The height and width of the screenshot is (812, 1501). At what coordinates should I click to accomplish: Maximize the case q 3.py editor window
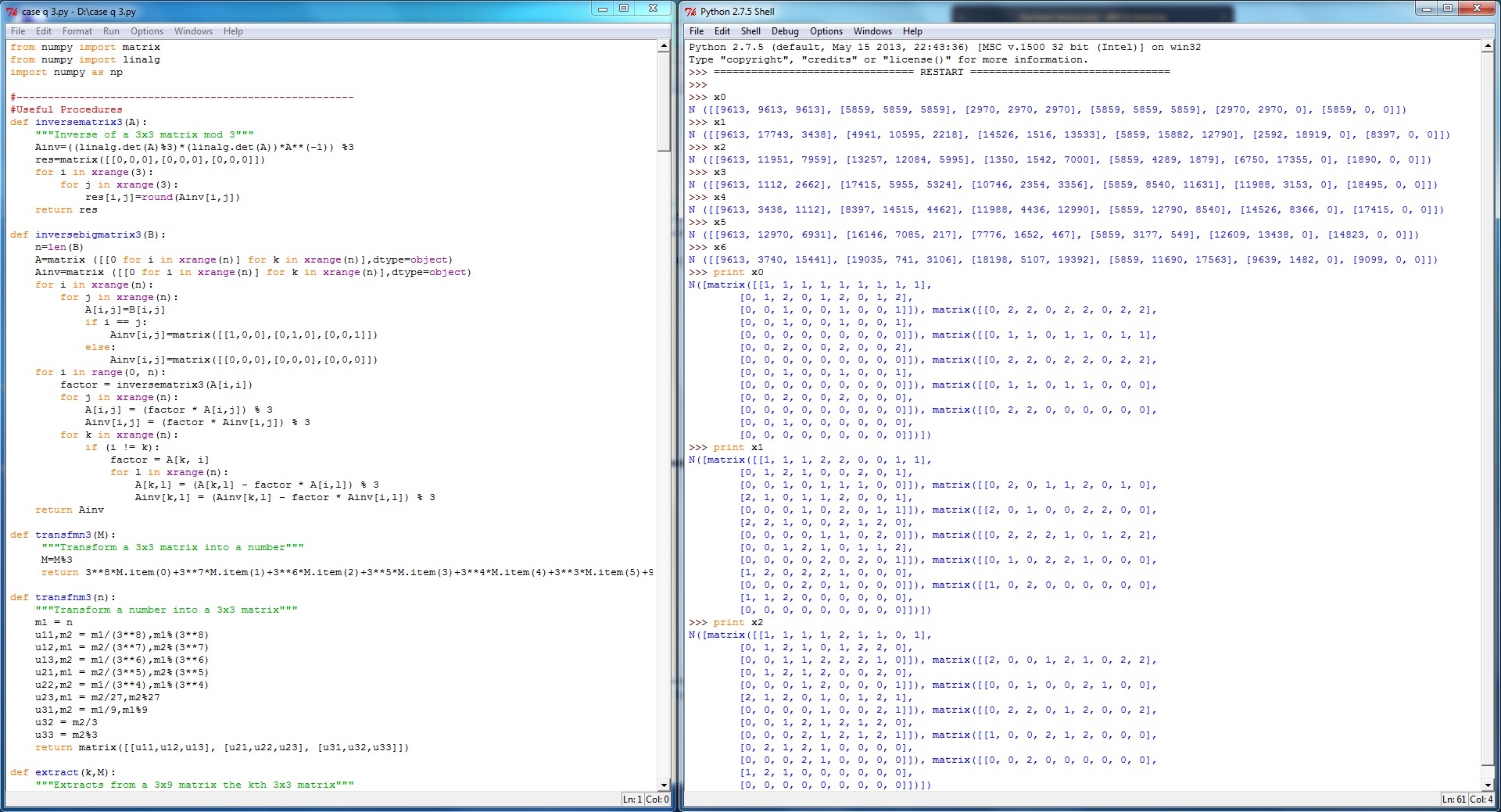(x=624, y=9)
